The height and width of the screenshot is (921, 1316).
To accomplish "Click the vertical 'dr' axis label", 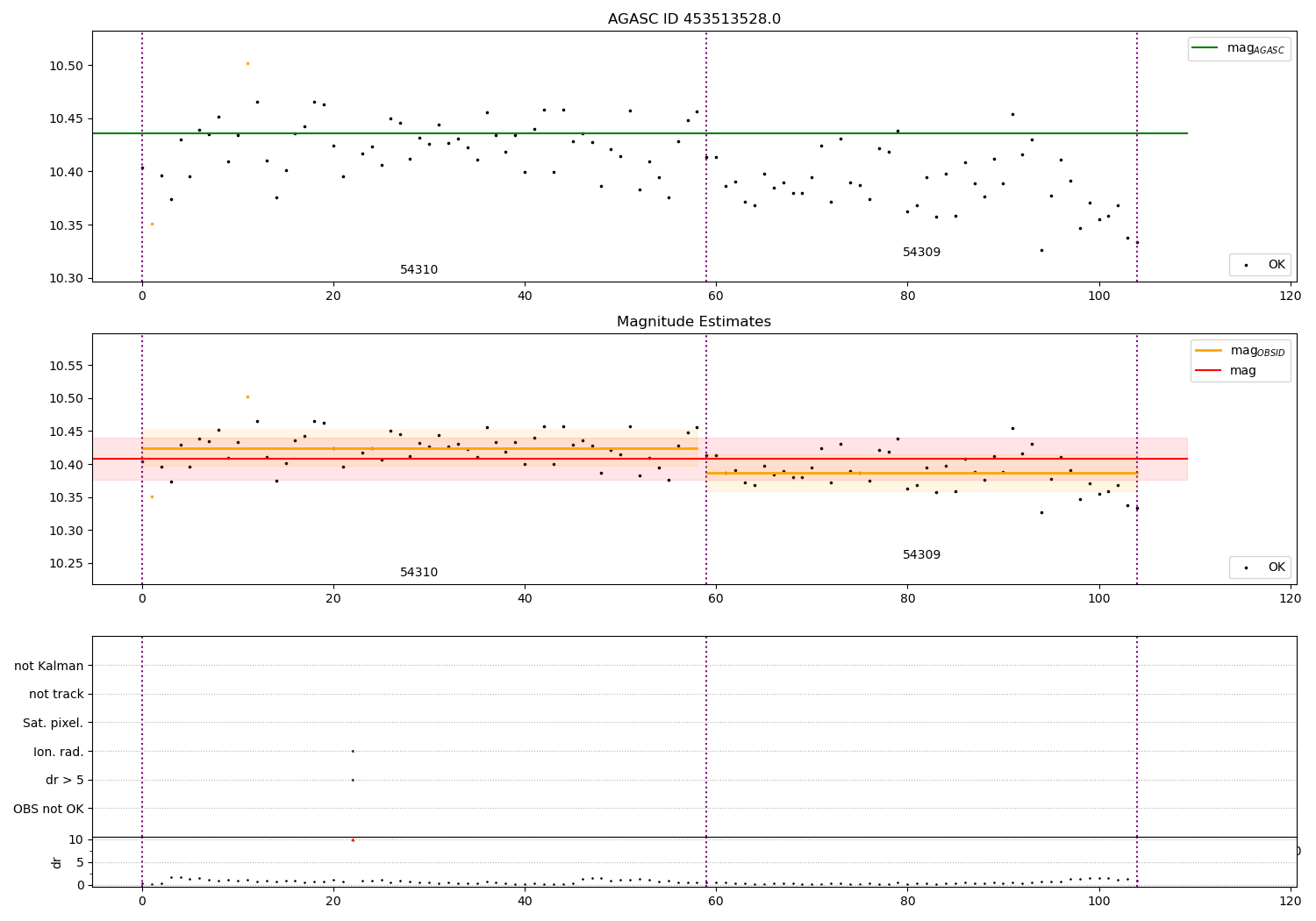I will click(57, 863).
